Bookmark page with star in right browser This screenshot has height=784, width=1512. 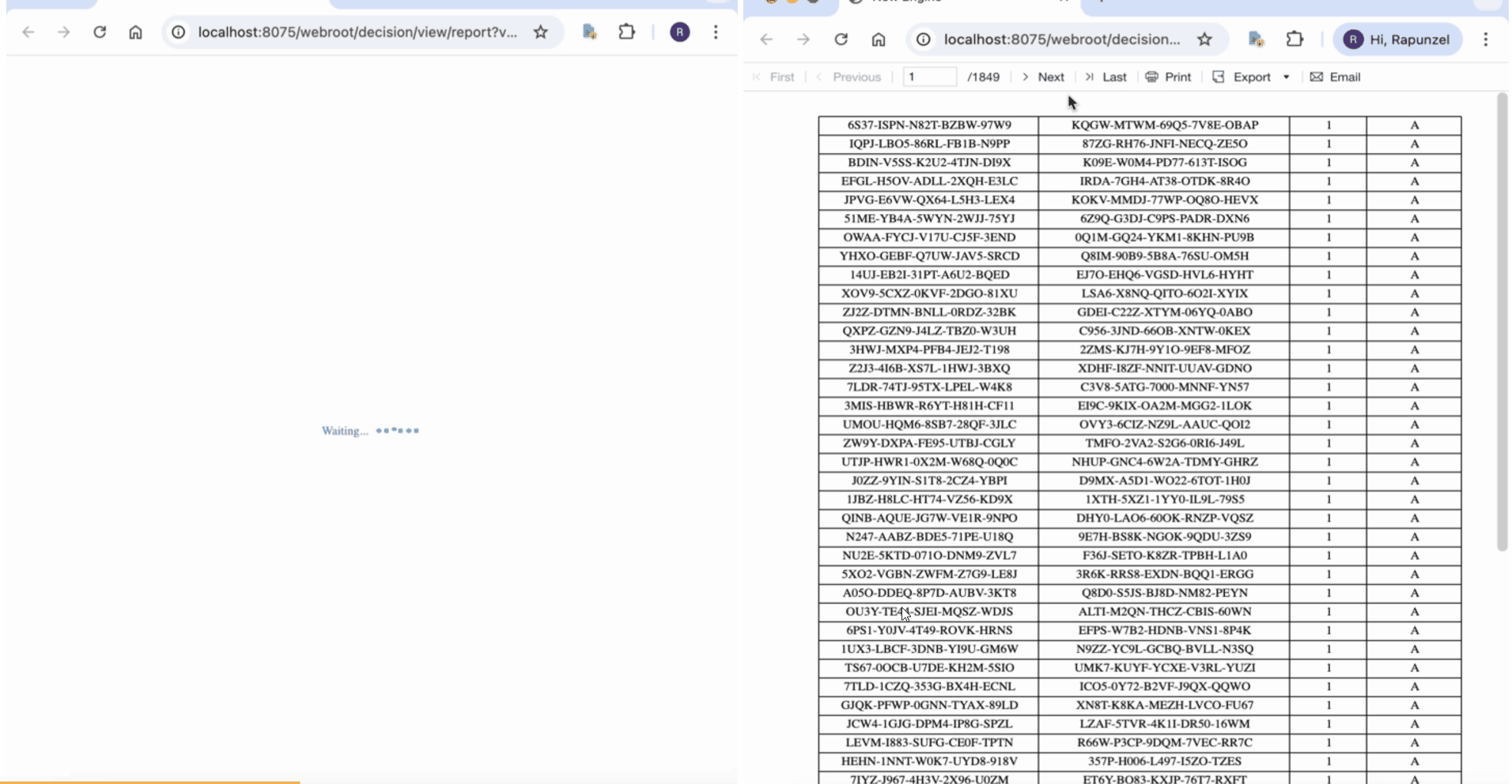tap(1204, 40)
